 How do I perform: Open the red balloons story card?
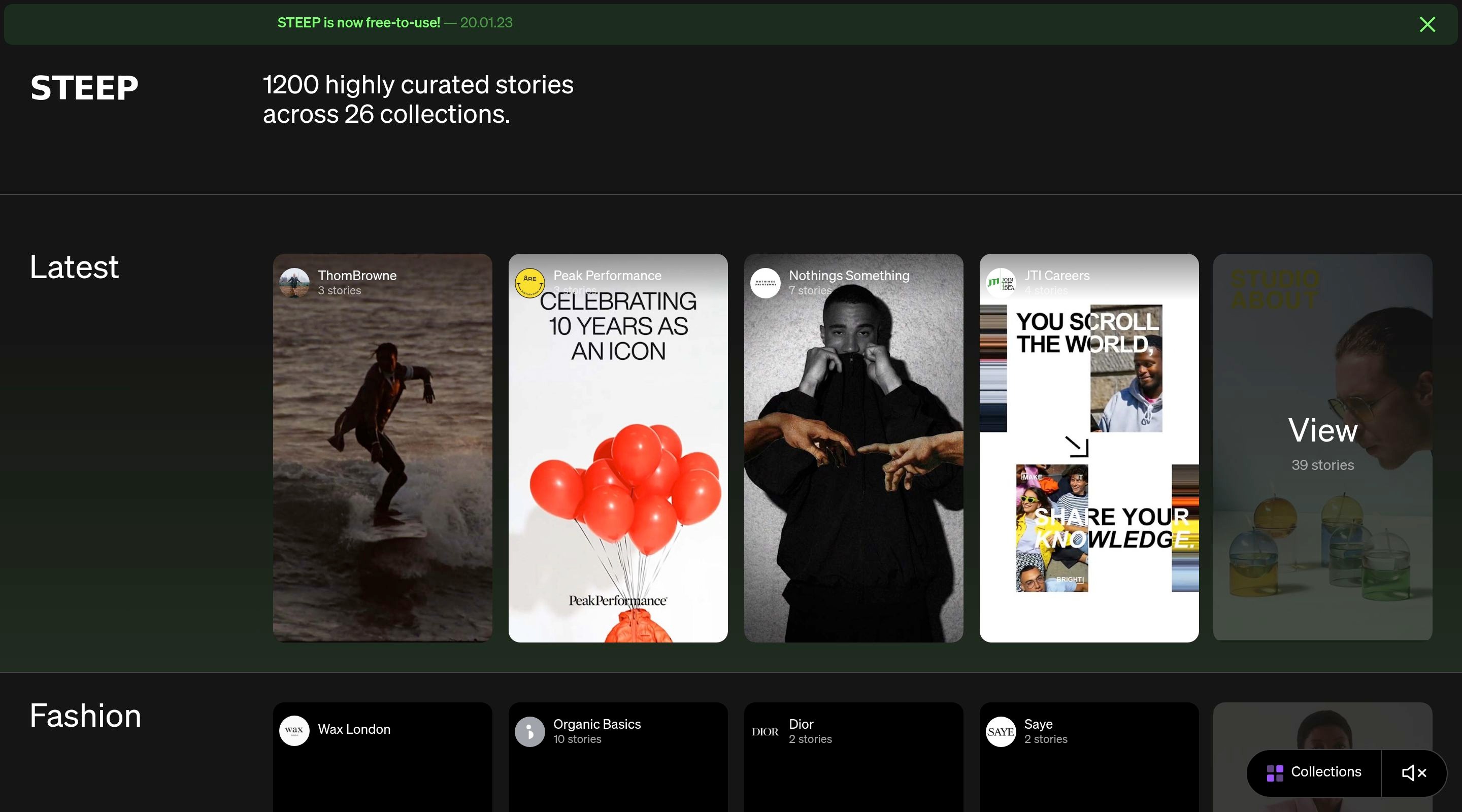(x=617, y=482)
